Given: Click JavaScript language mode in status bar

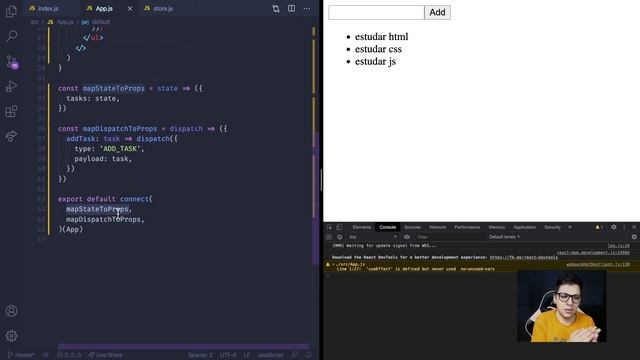Looking at the screenshot, I should (x=270, y=355).
